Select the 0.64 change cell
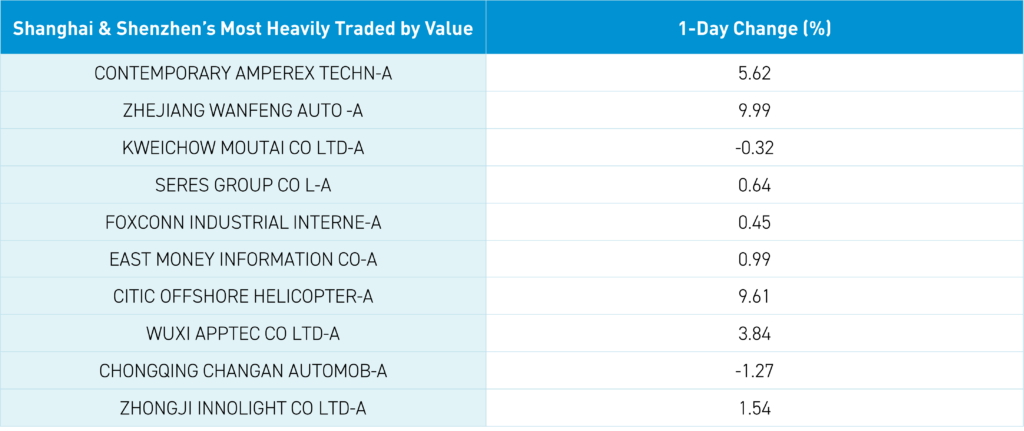Image resolution: width=1024 pixels, height=431 pixels. tap(754, 185)
